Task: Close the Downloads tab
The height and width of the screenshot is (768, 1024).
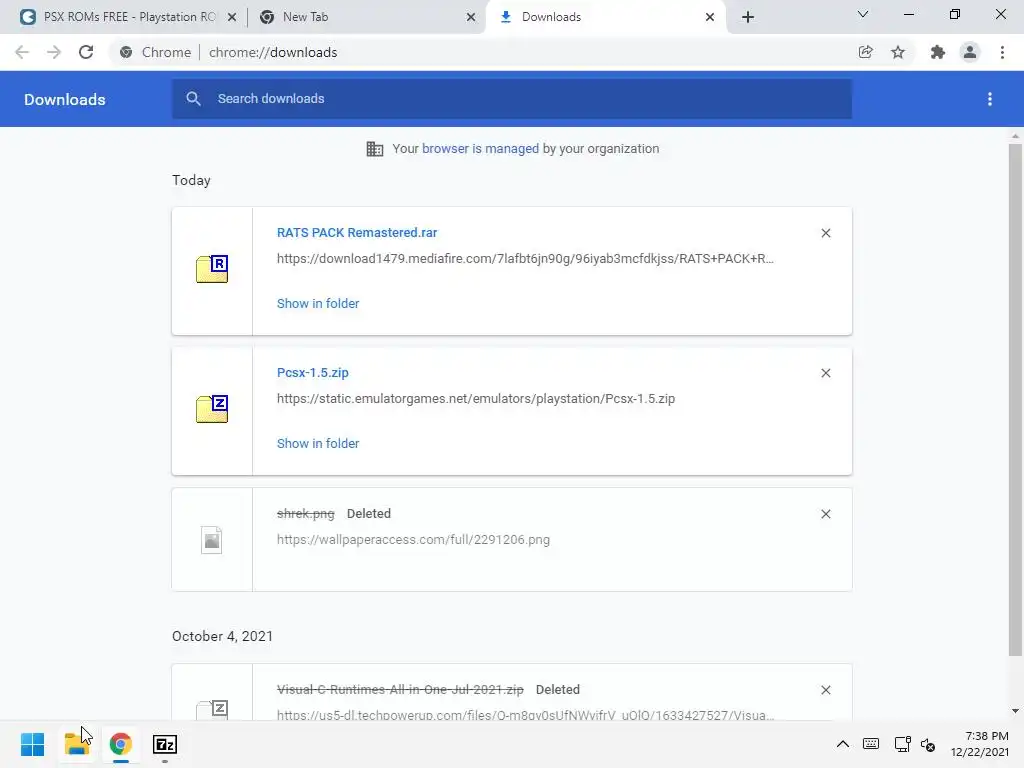Action: 710,17
